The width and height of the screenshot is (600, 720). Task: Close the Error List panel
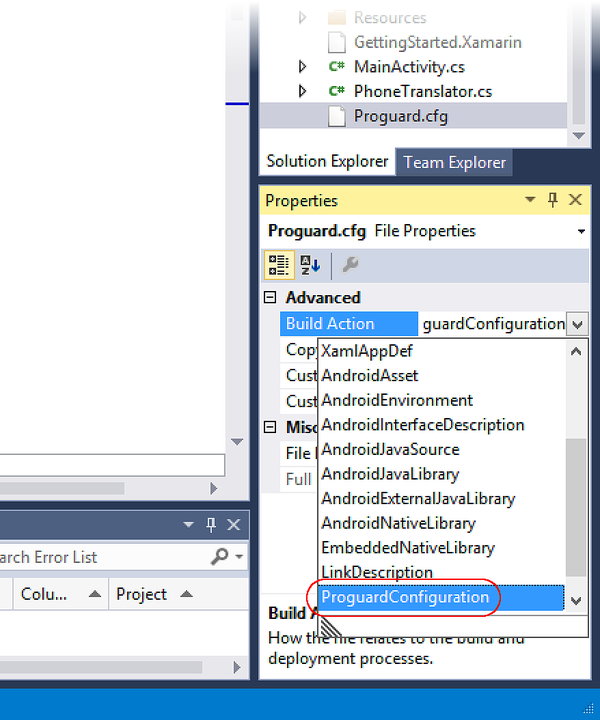coord(234,524)
